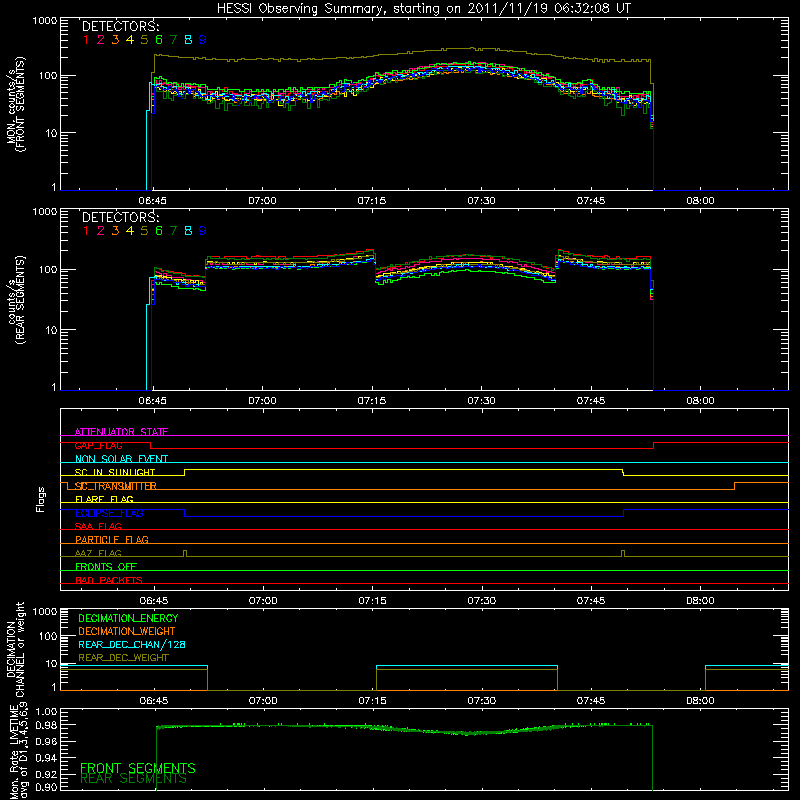Click the FRONT SEGMENTS livetime legend text
Viewport: 800px width, 800px height.
click(138, 768)
